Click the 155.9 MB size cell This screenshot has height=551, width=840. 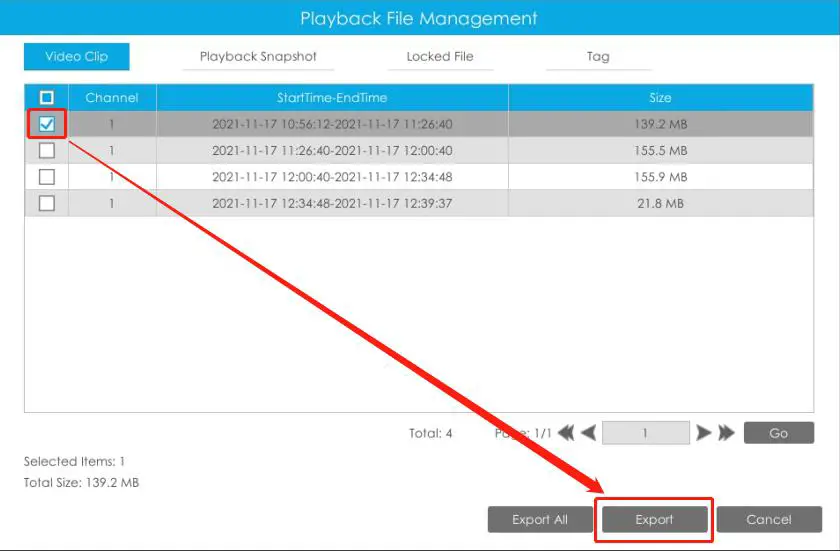(x=661, y=177)
